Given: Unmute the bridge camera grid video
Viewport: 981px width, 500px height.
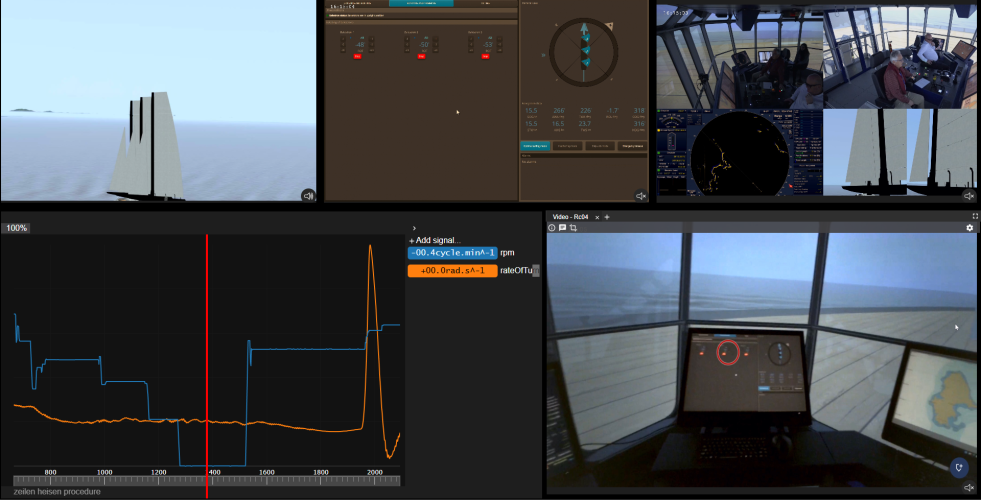Looking at the screenshot, I should point(969,196).
